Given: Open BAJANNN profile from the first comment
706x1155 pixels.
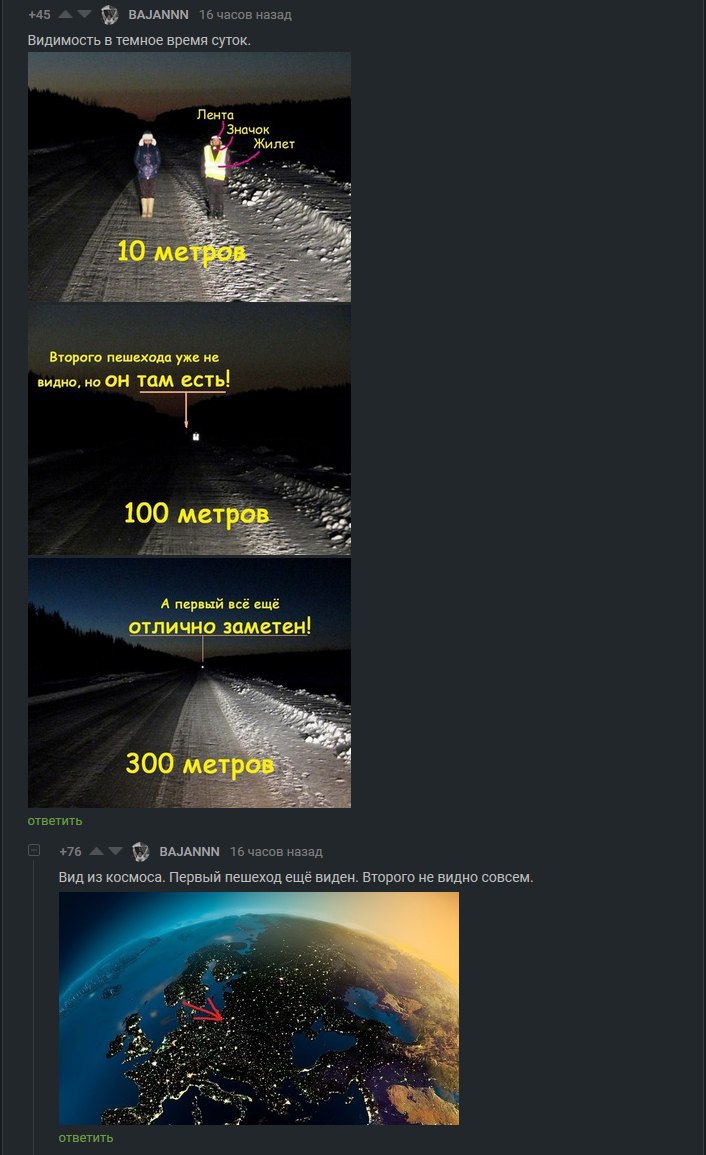Looking at the screenshot, I should (158, 15).
